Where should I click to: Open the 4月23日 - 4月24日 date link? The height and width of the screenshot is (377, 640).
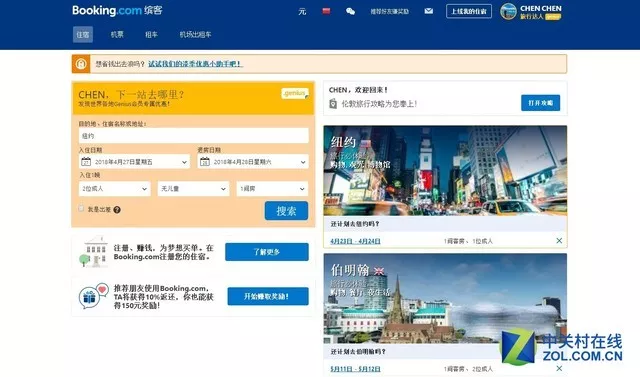(355, 241)
